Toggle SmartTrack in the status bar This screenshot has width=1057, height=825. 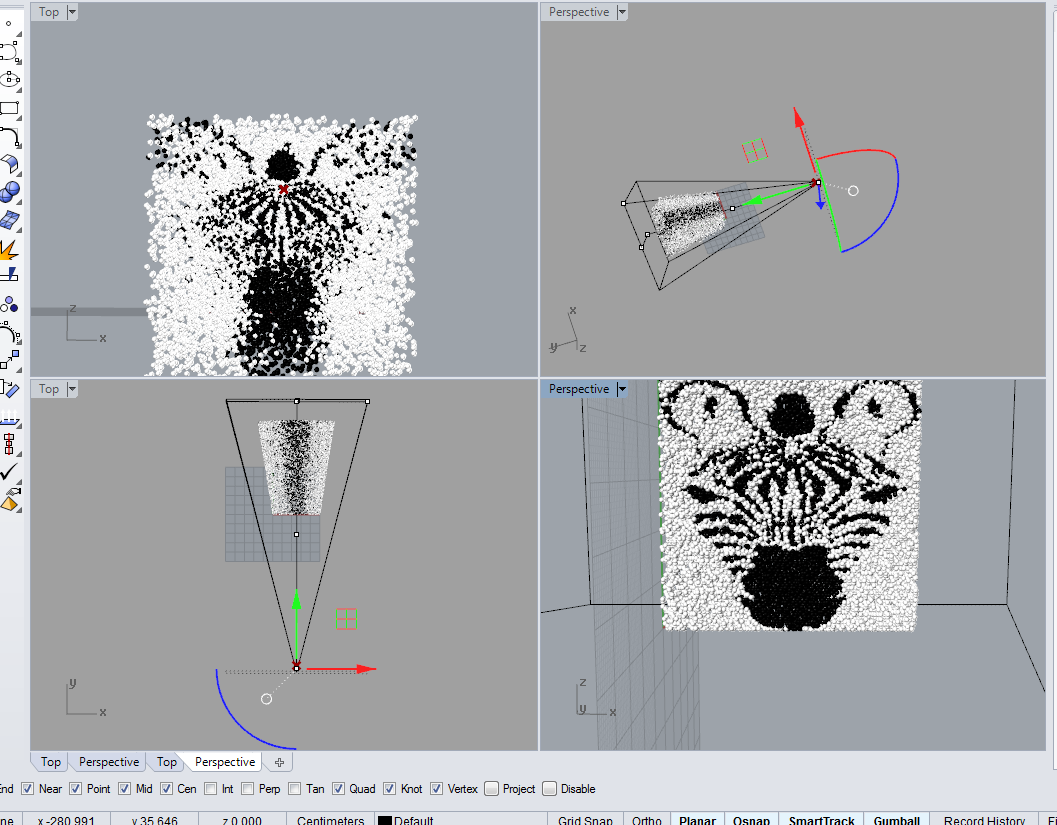pyautogui.click(x=821, y=820)
